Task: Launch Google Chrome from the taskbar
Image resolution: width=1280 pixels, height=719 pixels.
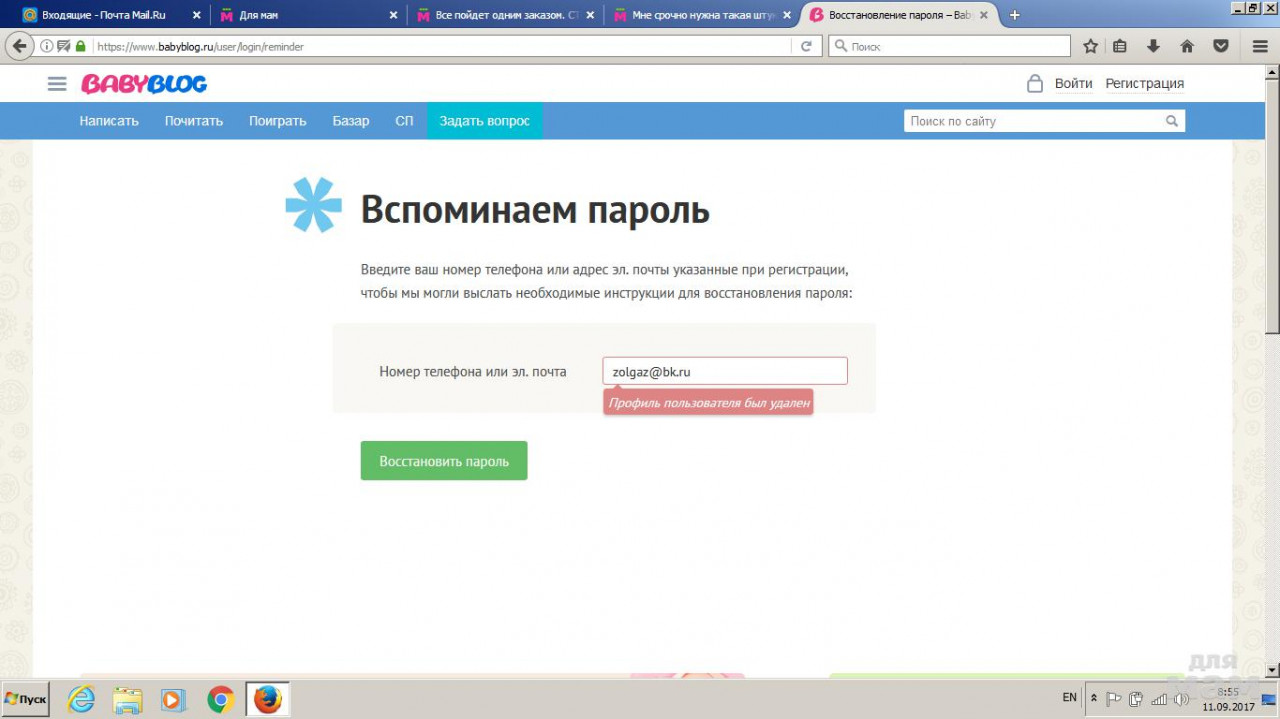Action: 221,699
